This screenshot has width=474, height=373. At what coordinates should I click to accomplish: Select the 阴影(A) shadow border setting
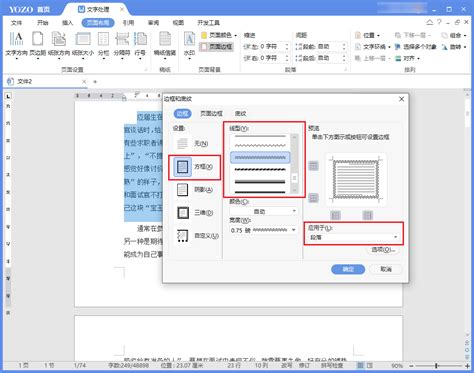click(194, 190)
